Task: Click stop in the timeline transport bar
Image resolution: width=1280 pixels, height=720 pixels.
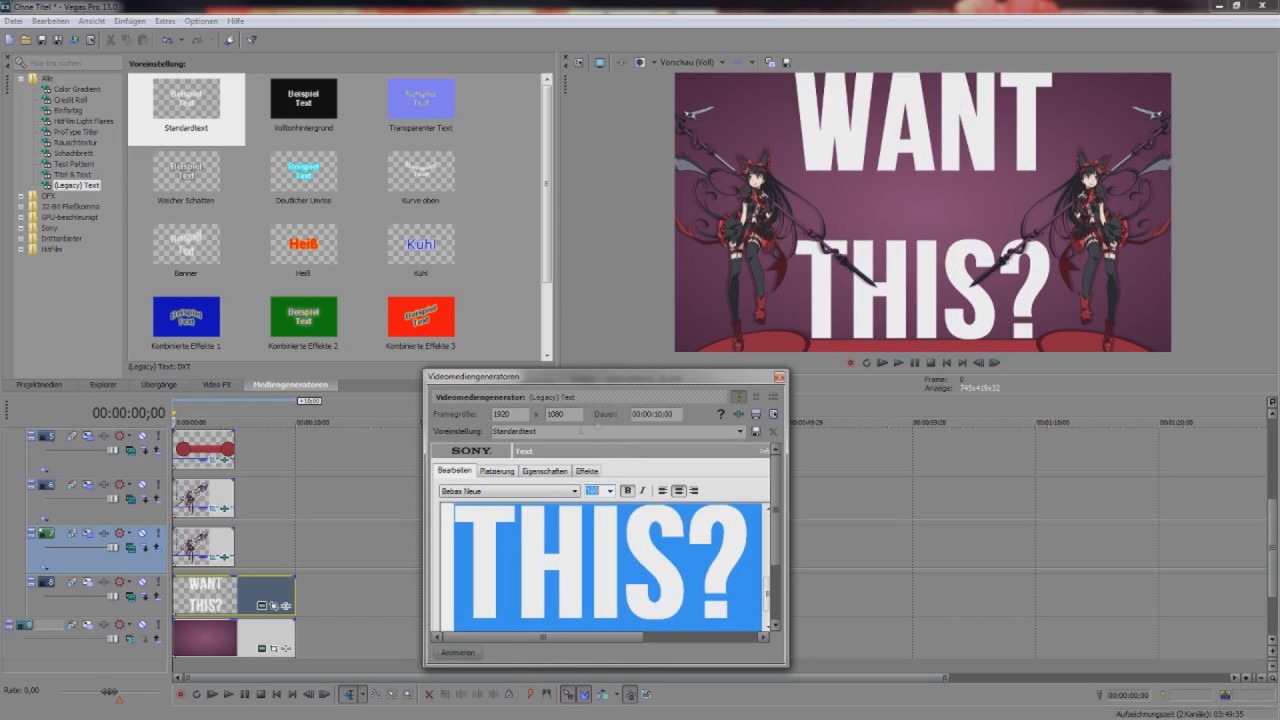Action: 261,694
